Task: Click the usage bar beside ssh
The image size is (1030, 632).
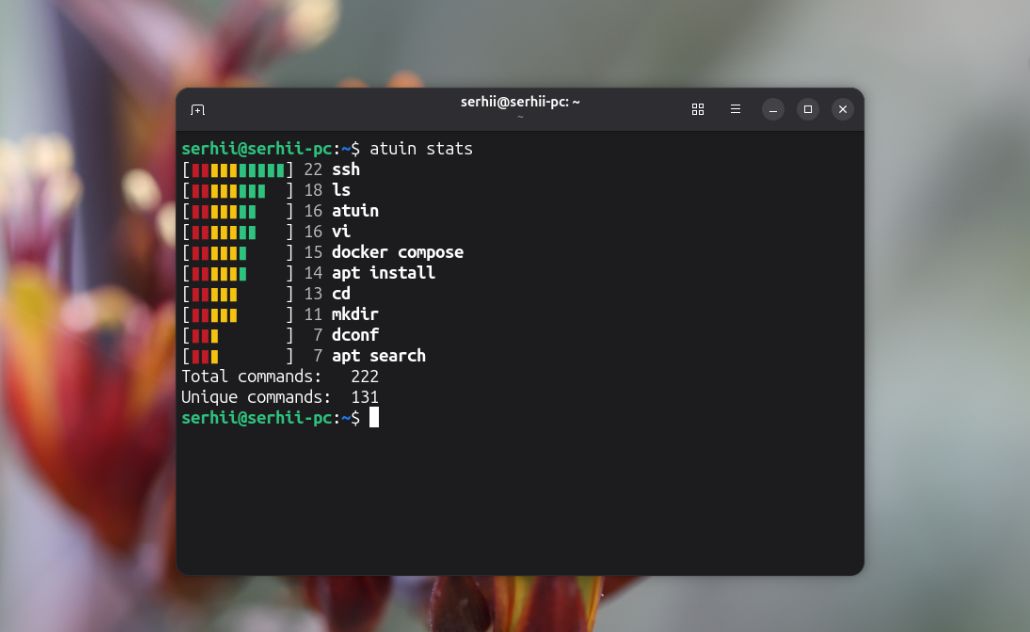Action: coord(238,170)
